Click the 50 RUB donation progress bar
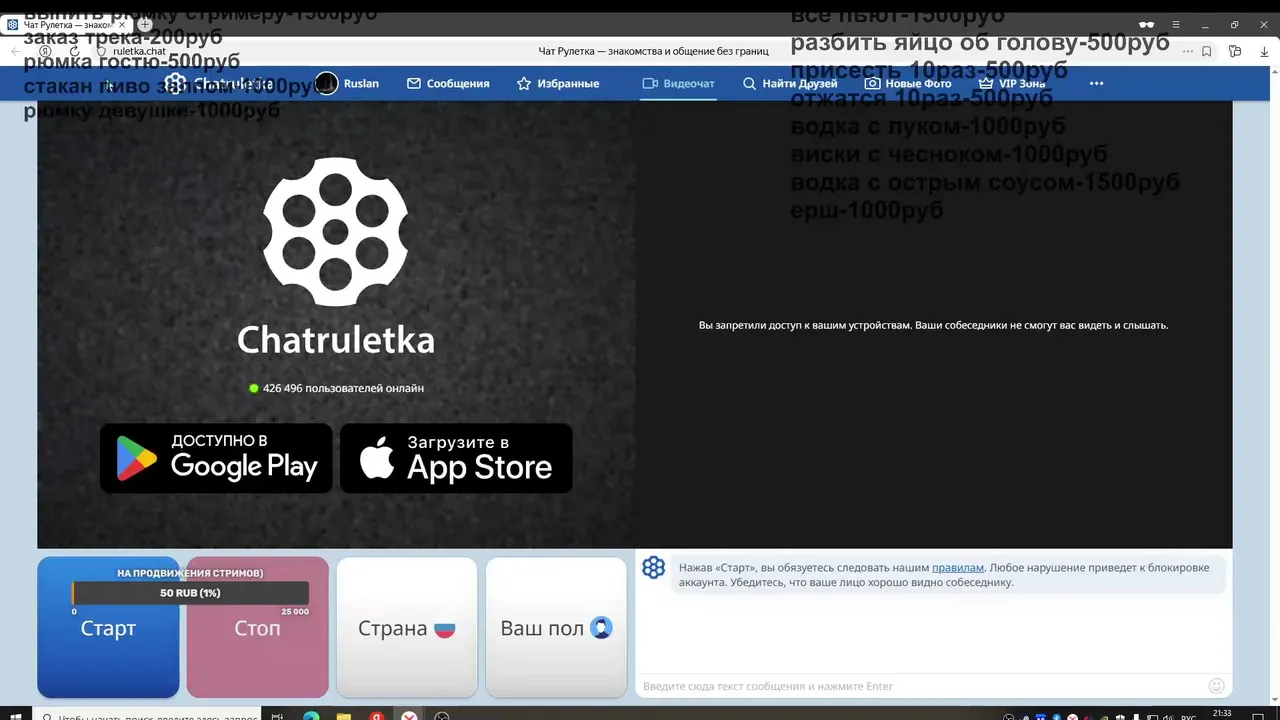 pyautogui.click(x=190, y=593)
